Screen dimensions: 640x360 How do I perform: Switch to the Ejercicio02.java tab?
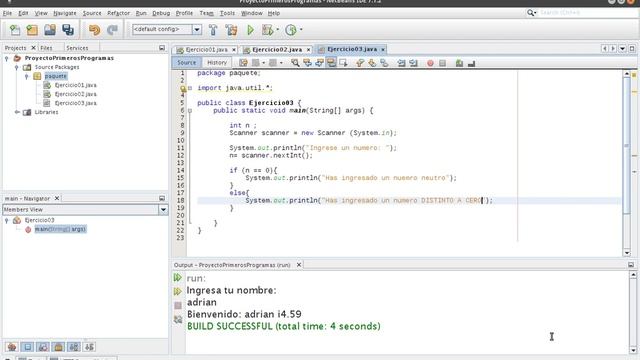277,49
